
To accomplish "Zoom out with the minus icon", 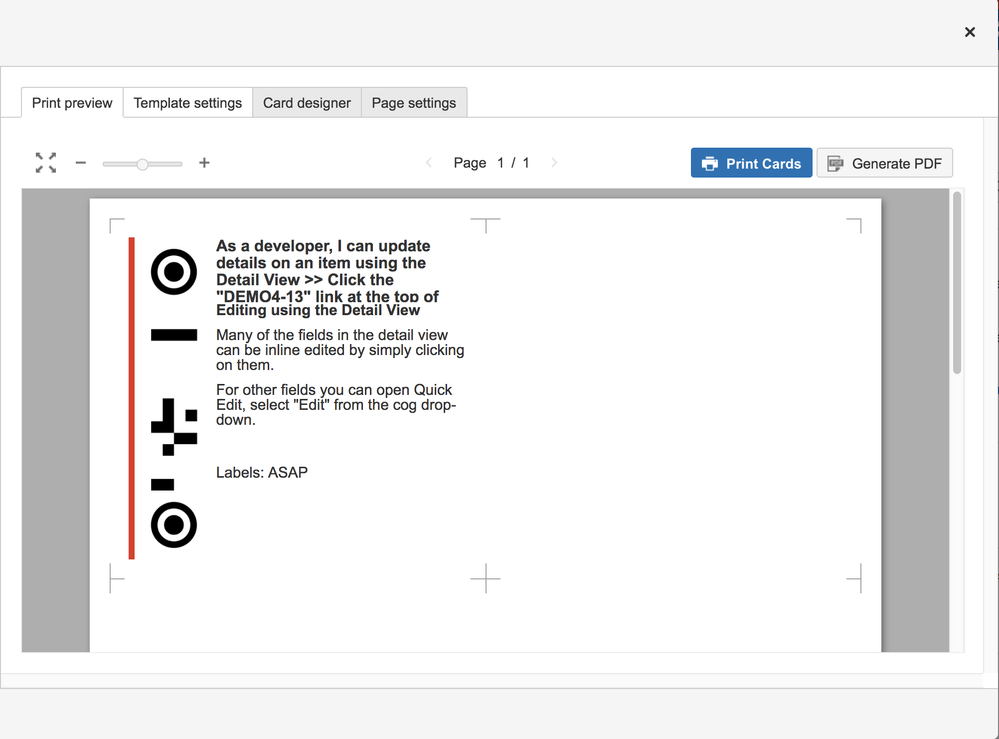I will 80,163.
